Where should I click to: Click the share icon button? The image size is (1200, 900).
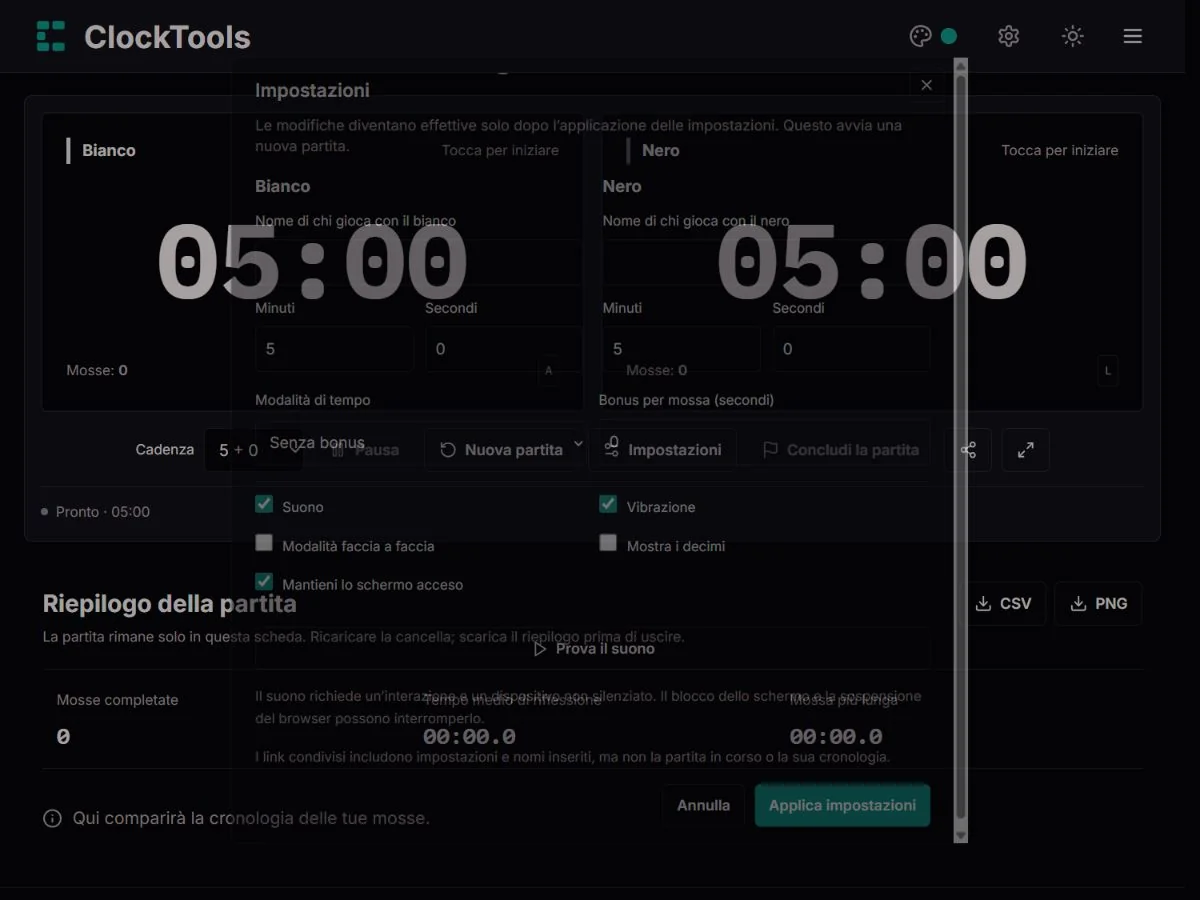point(968,450)
